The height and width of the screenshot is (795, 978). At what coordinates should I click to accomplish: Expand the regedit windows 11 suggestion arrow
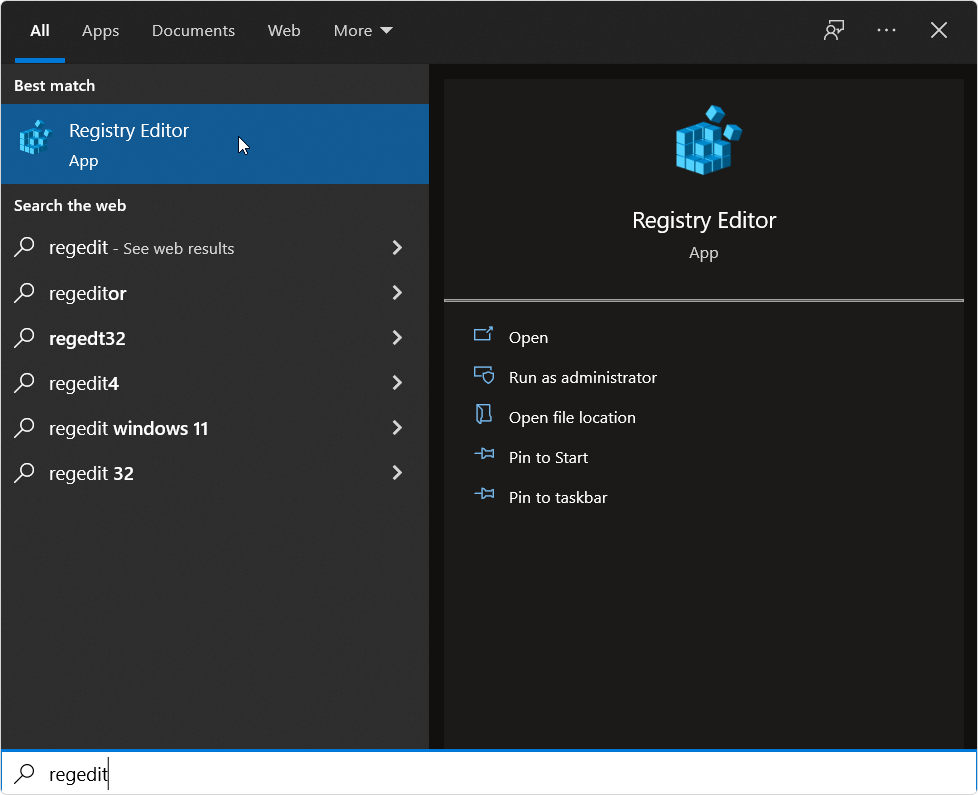pyautogui.click(x=397, y=427)
